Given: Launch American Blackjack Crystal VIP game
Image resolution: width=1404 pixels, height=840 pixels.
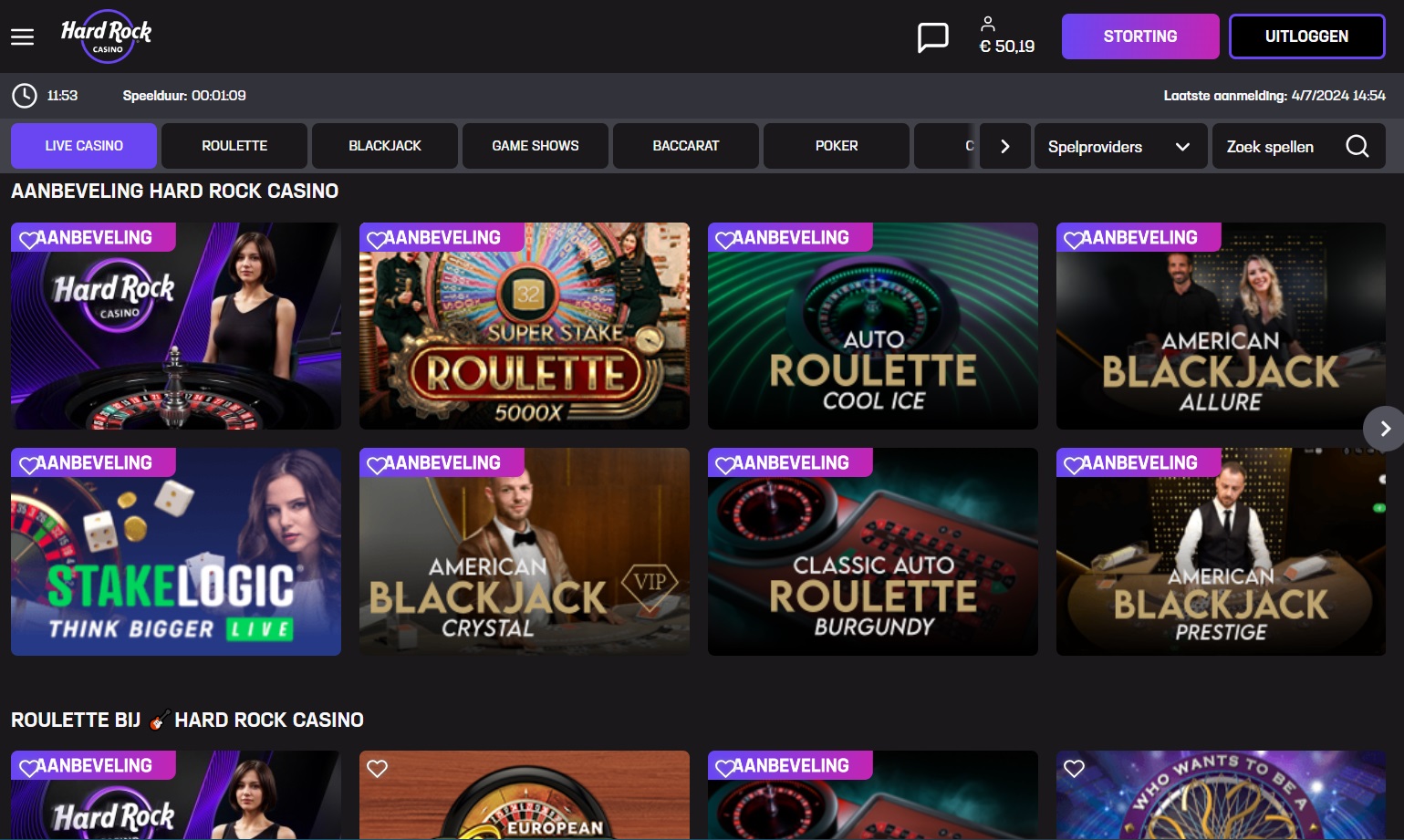Looking at the screenshot, I should [x=525, y=552].
